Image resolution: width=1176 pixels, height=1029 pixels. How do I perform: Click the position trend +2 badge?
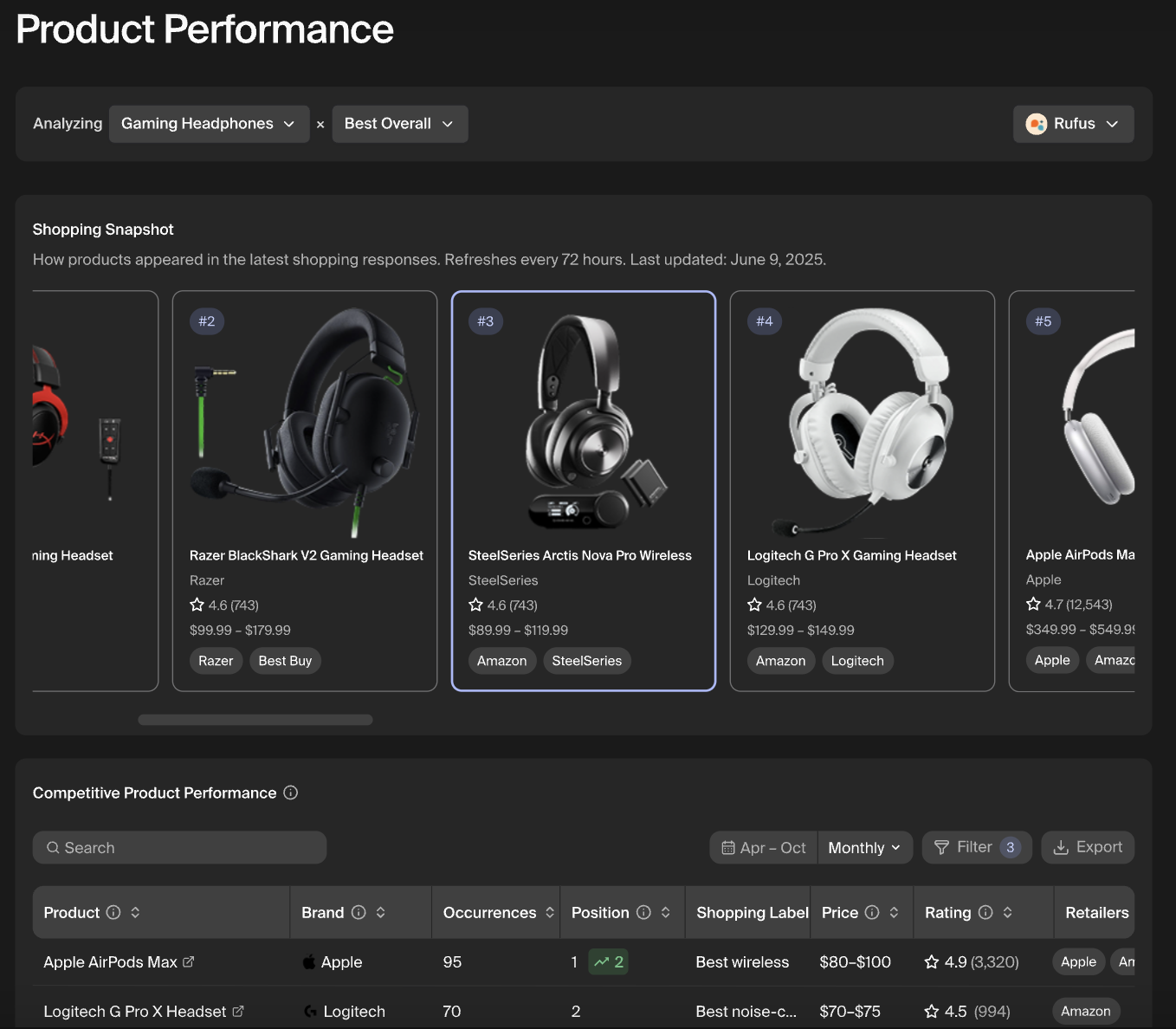pos(609,961)
